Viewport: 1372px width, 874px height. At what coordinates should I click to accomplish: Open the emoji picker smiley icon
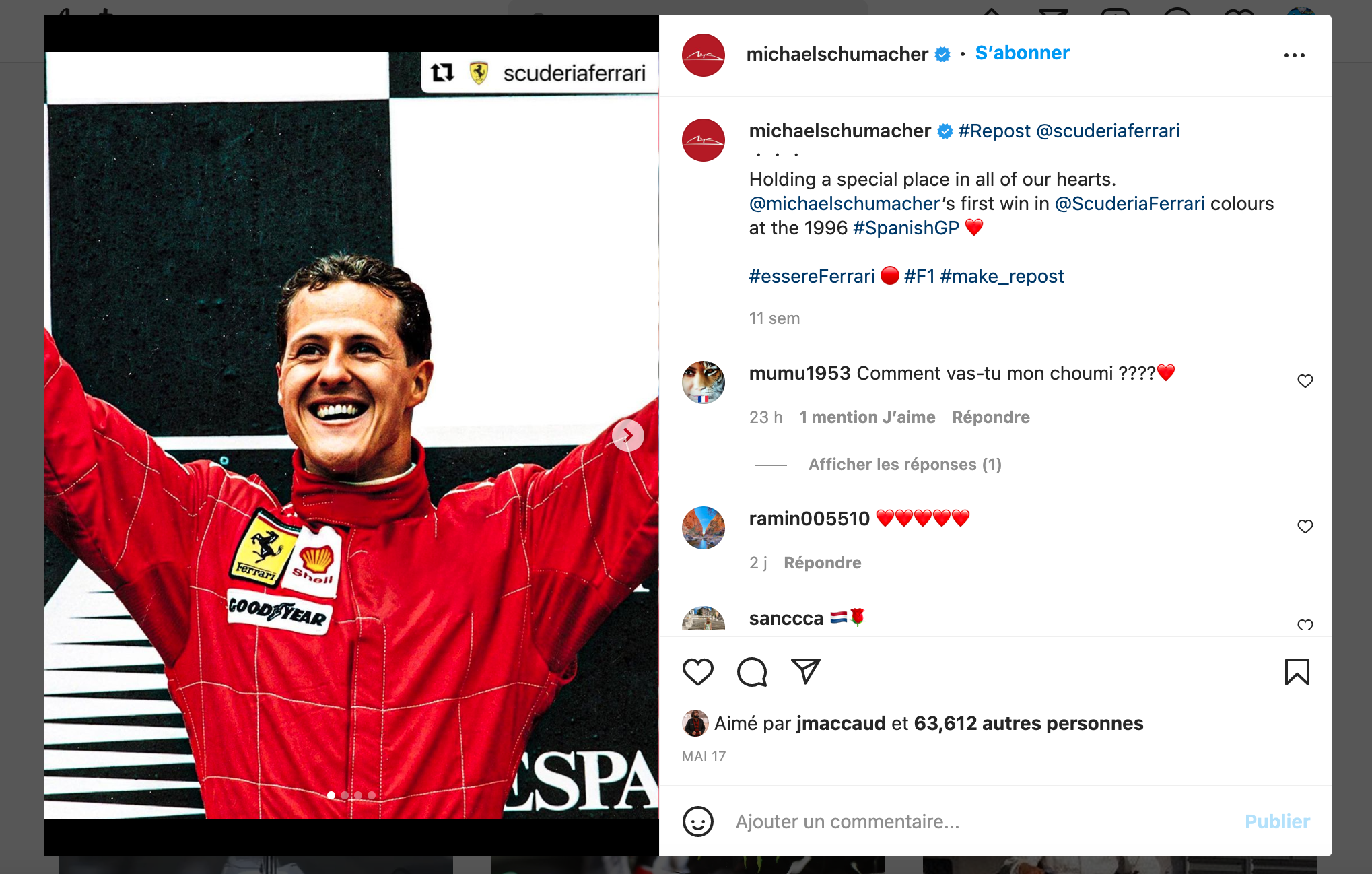click(x=697, y=821)
